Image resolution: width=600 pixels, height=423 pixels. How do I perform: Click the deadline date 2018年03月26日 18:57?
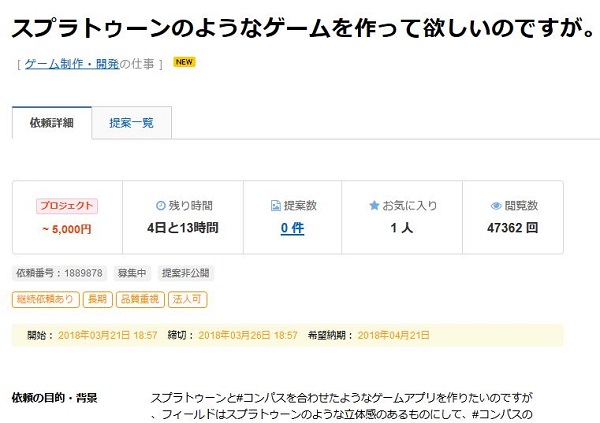[248, 335]
